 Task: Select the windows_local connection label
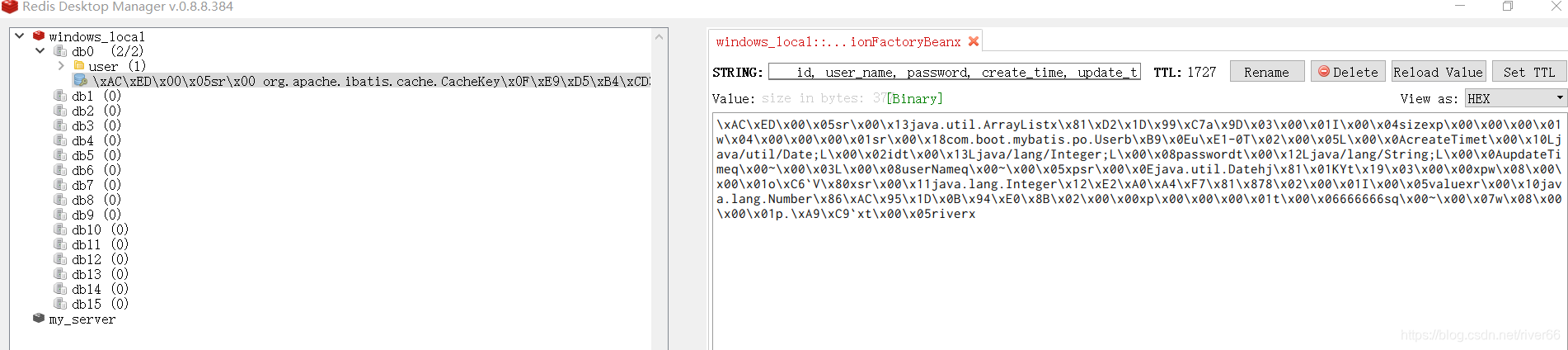(x=96, y=37)
